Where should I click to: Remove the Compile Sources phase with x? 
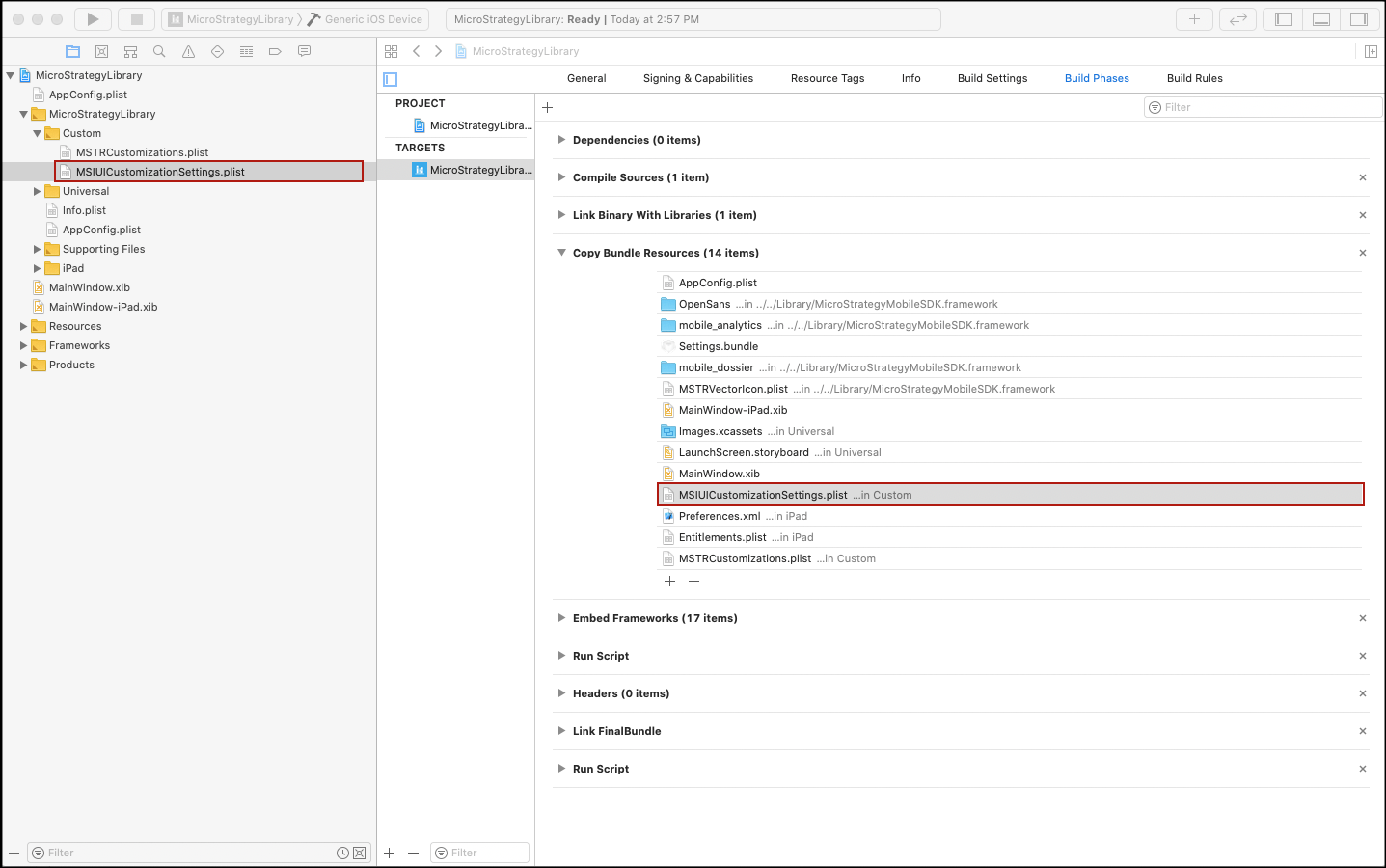click(x=1363, y=177)
